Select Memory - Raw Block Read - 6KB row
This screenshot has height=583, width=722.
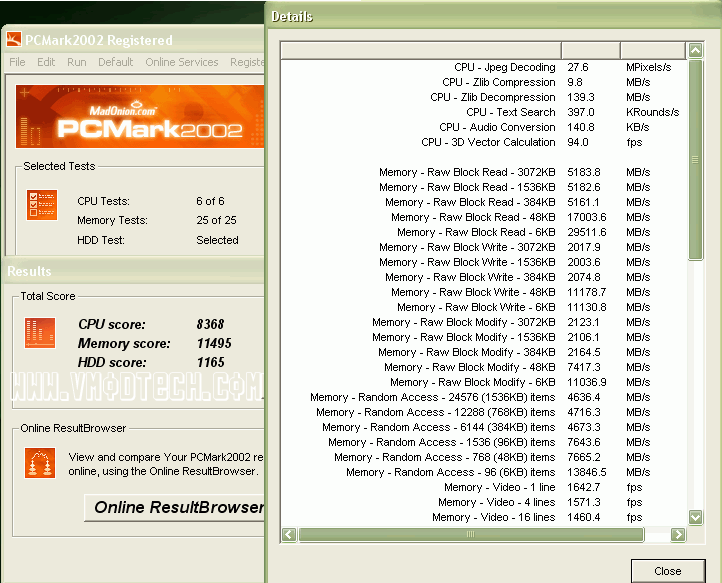[x=483, y=232]
